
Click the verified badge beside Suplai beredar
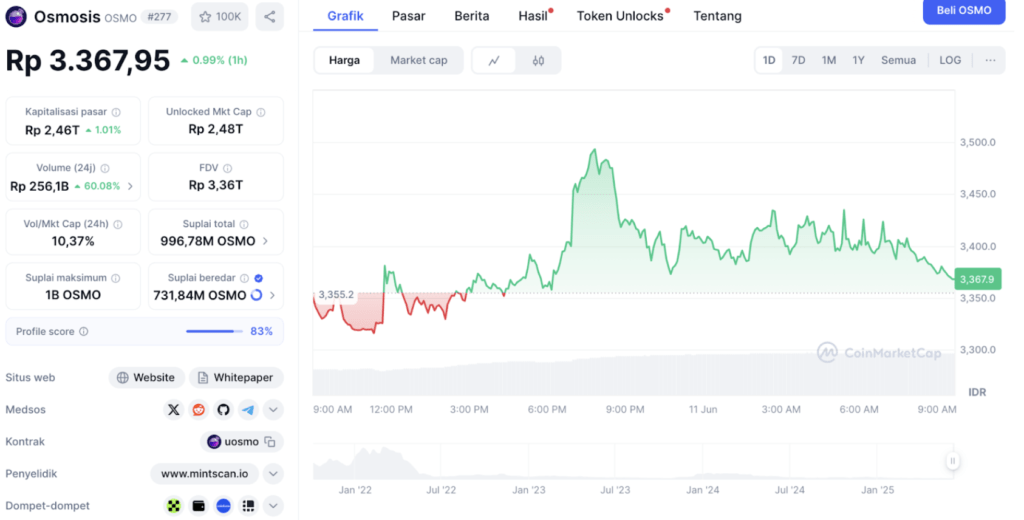[x=259, y=278]
